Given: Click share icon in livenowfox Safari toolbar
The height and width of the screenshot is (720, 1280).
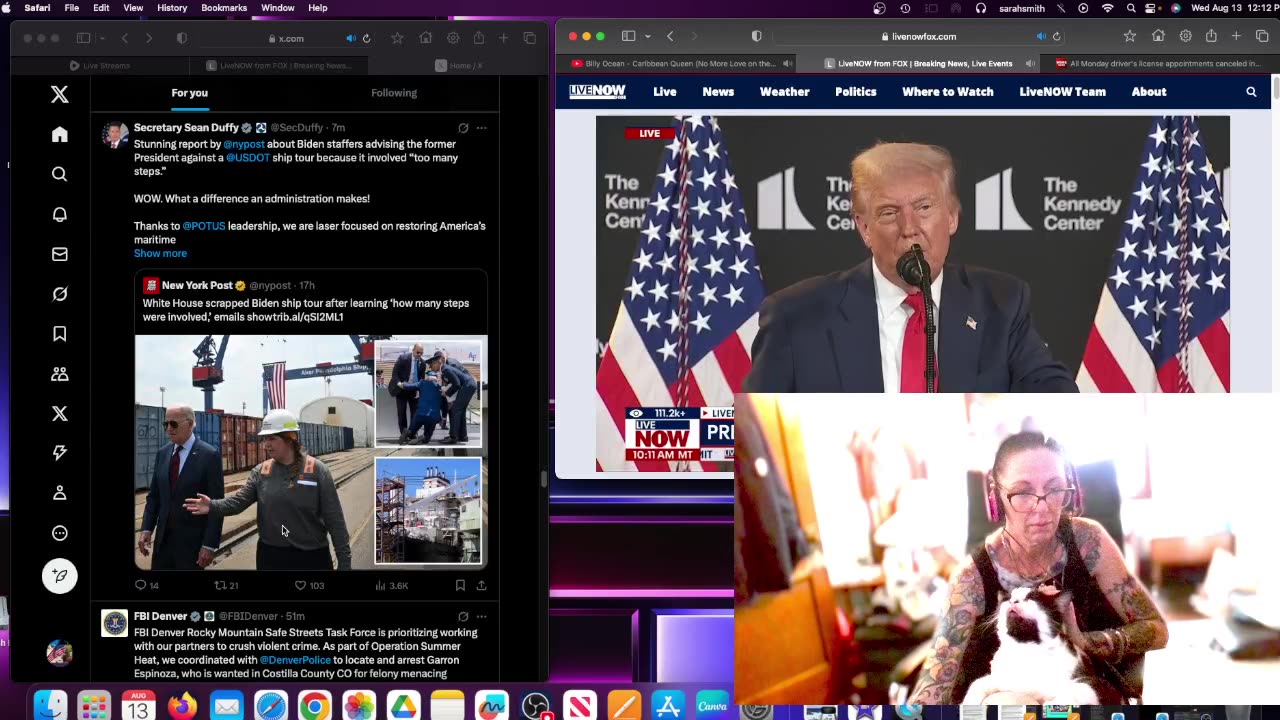Looking at the screenshot, I should (x=1211, y=36).
